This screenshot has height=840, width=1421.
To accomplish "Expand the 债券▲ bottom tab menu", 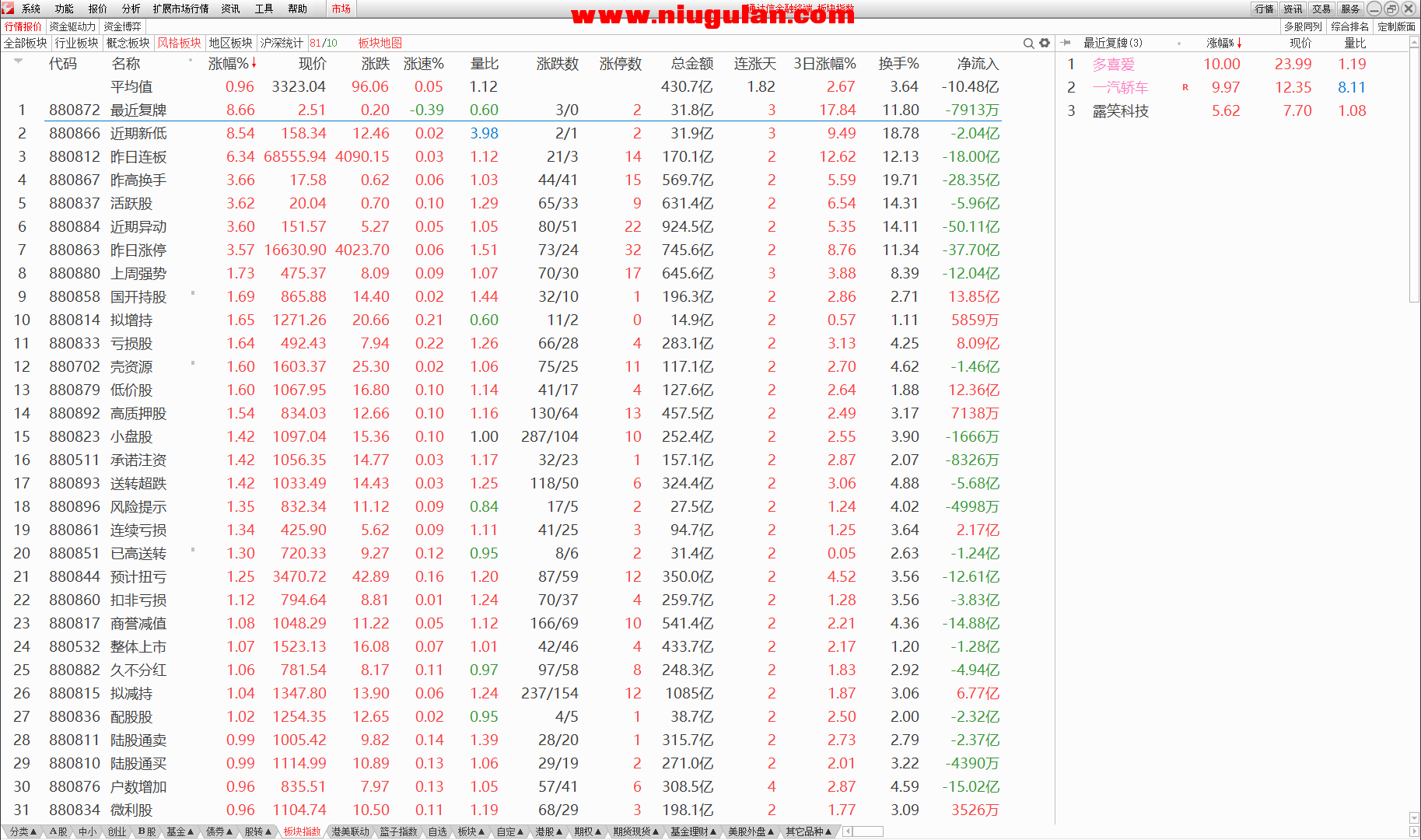I will (219, 831).
